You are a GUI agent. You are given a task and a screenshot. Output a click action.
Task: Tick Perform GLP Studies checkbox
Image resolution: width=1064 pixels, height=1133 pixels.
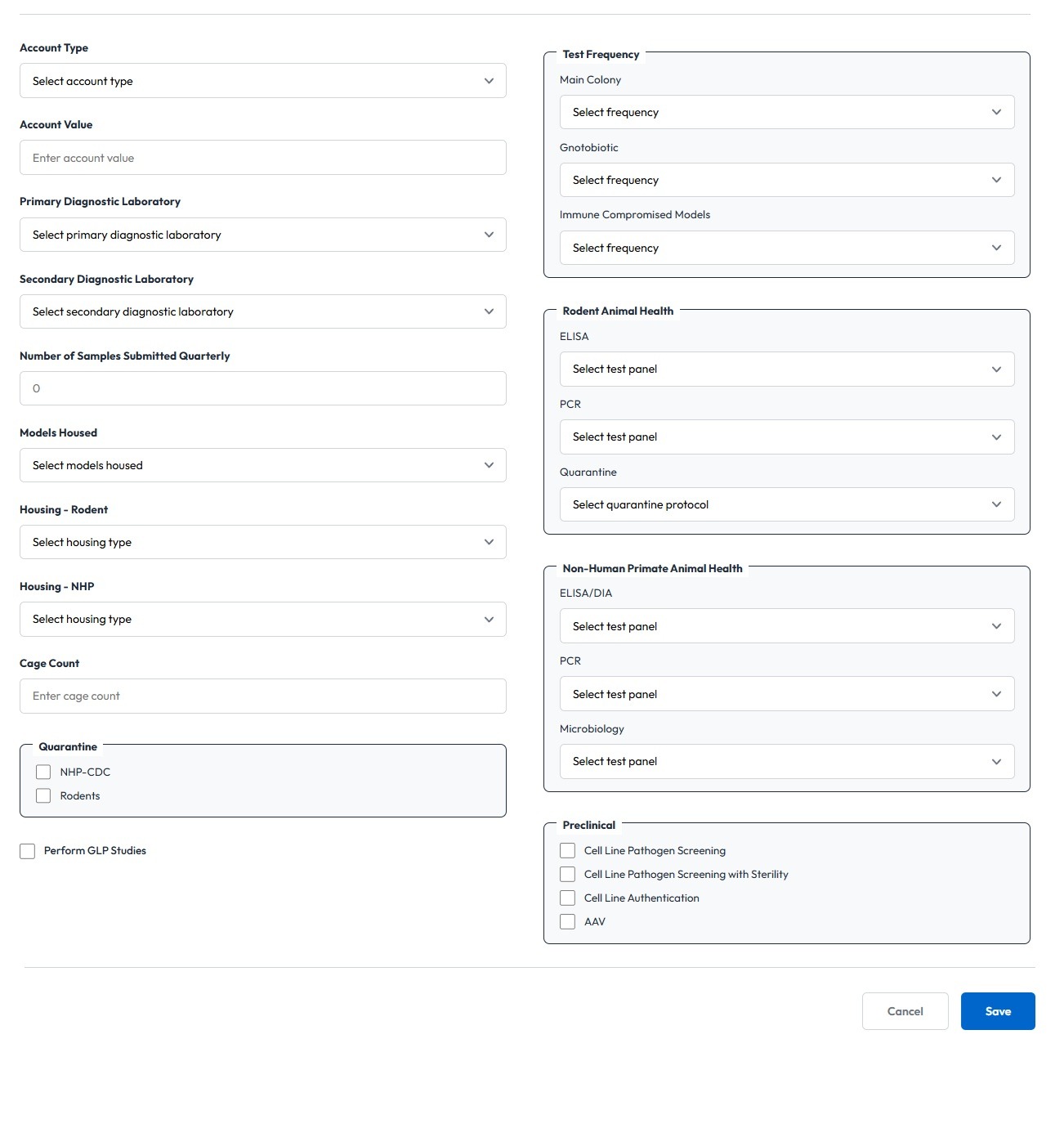pos(28,851)
